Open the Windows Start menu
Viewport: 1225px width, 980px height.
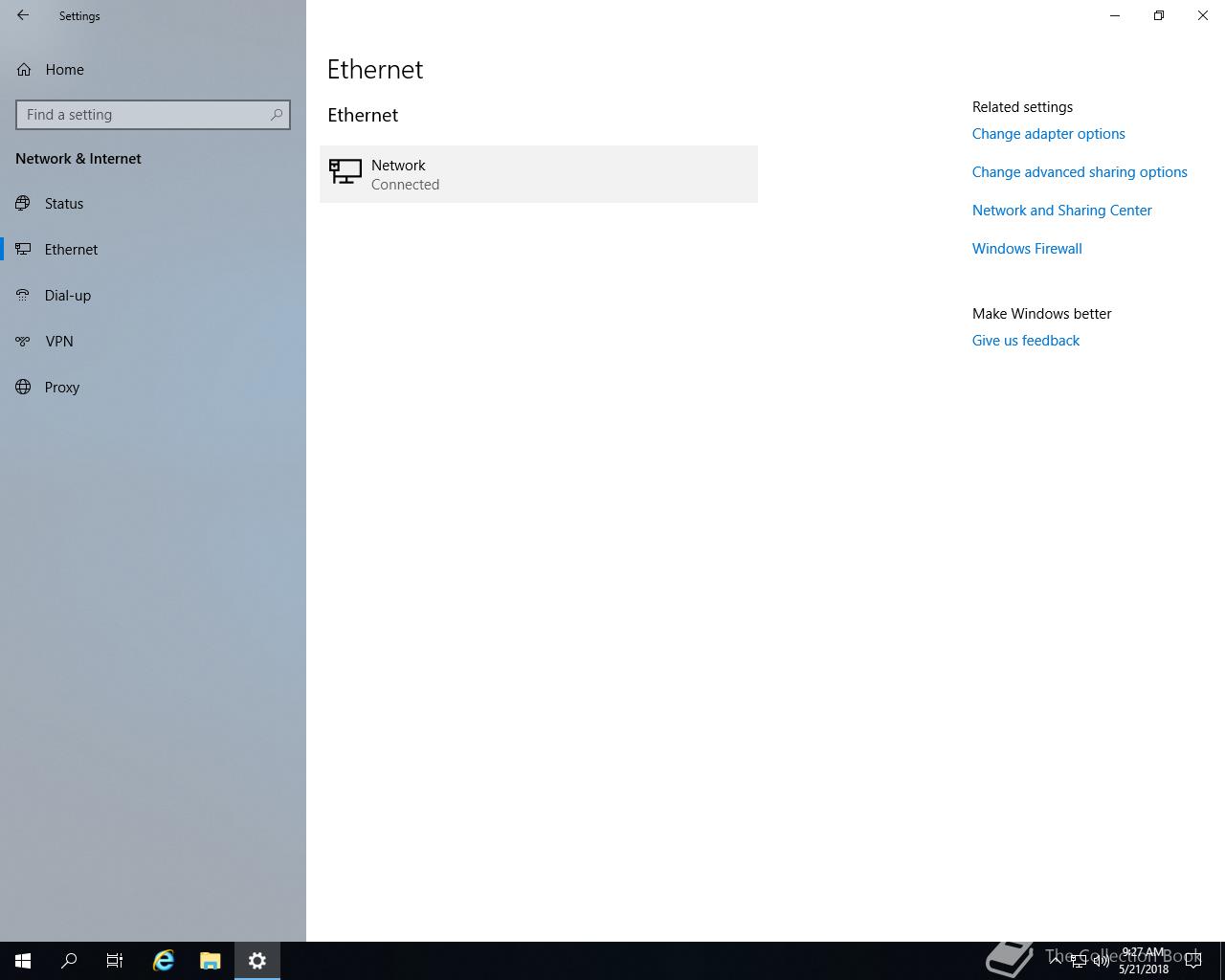pyautogui.click(x=23, y=961)
